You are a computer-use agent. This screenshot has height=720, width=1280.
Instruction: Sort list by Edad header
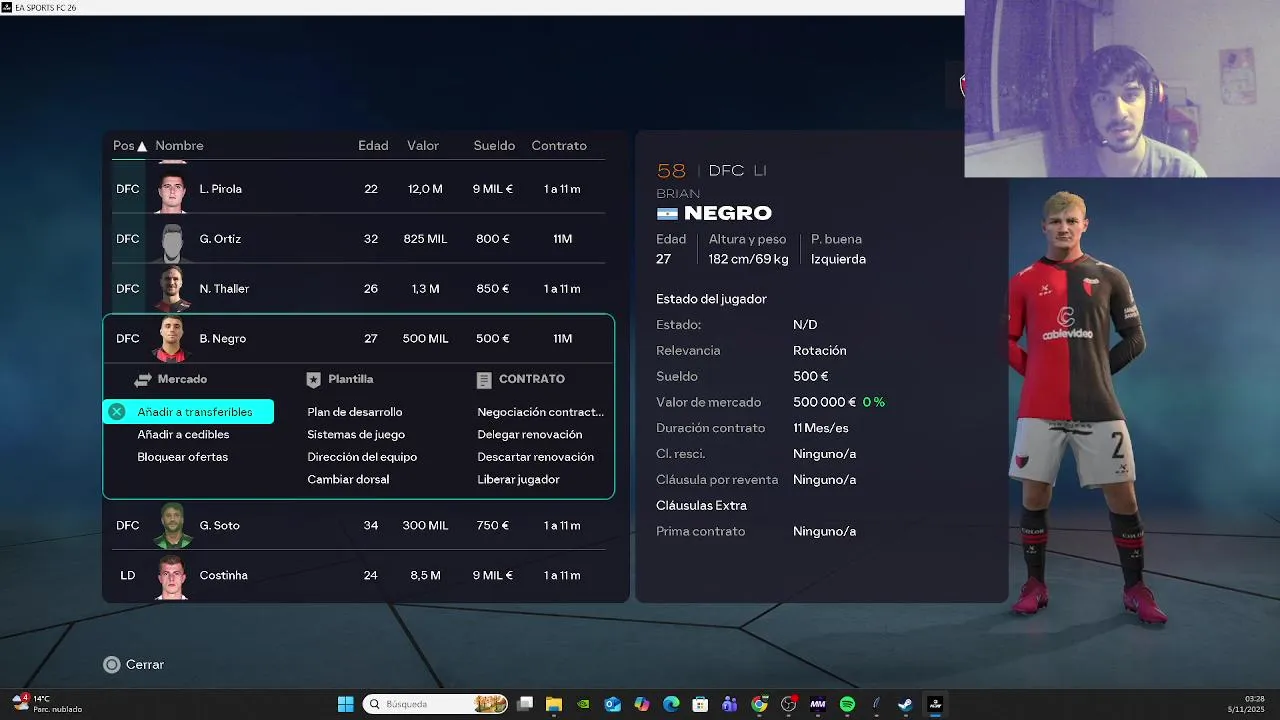point(373,146)
